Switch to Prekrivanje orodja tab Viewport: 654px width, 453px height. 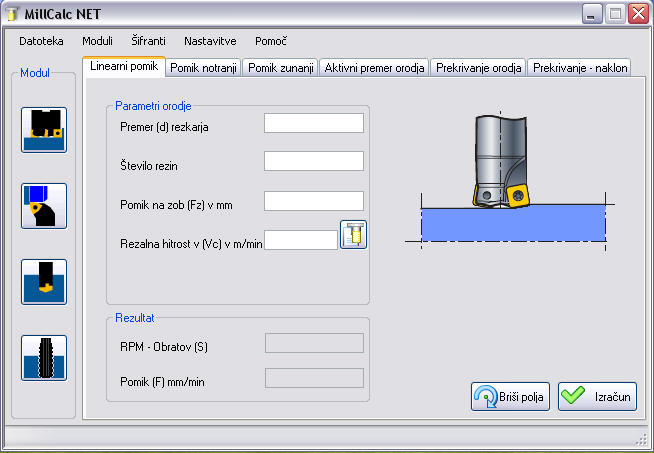pos(478,68)
